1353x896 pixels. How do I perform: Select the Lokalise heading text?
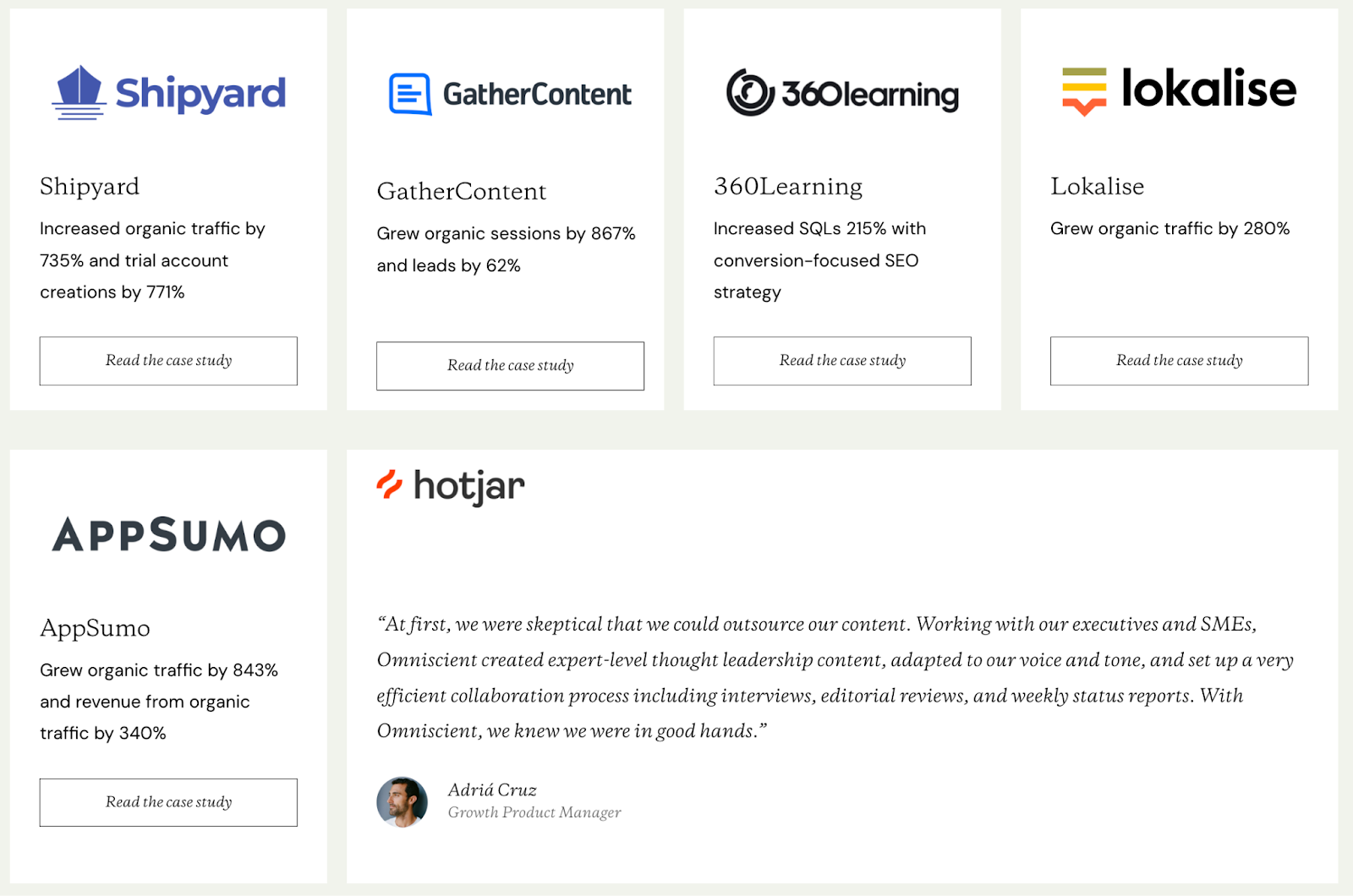point(1097,186)
